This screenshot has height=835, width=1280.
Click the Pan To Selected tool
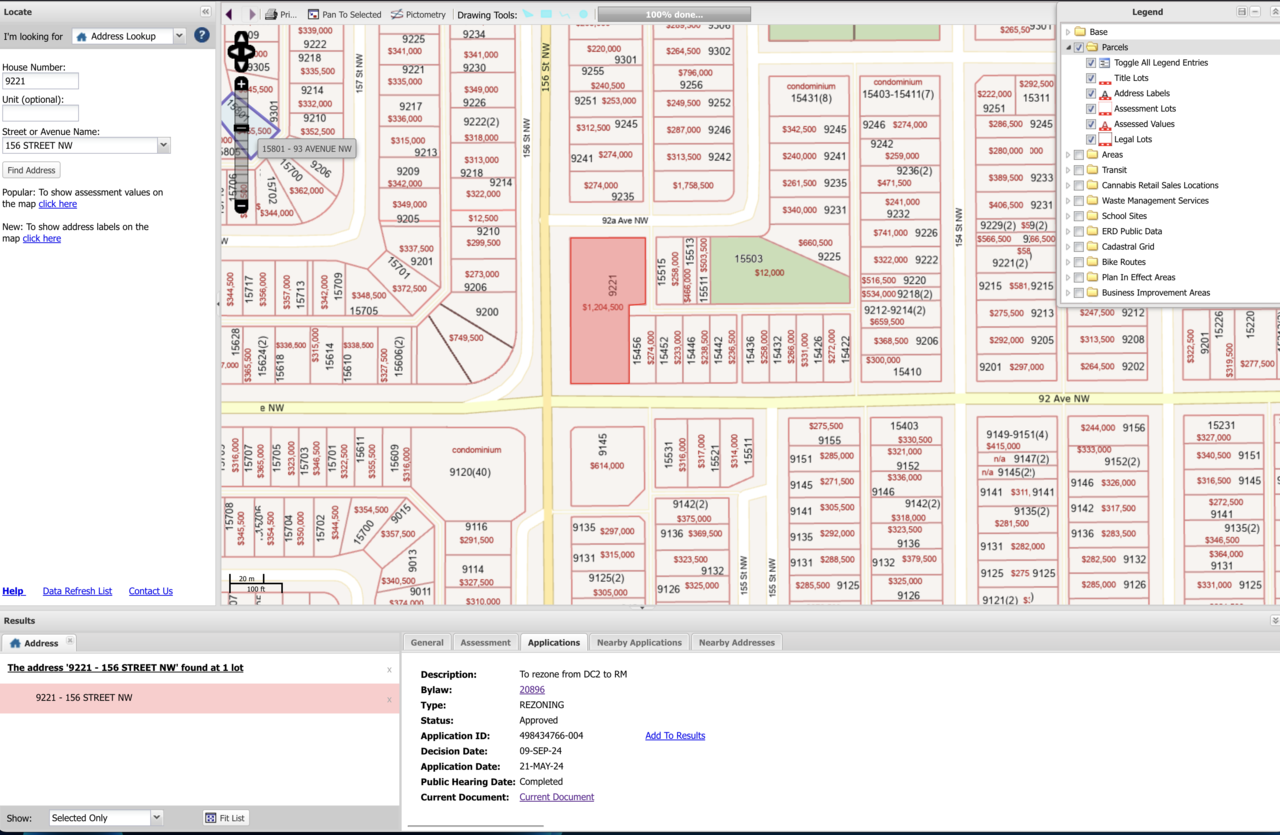344,15
